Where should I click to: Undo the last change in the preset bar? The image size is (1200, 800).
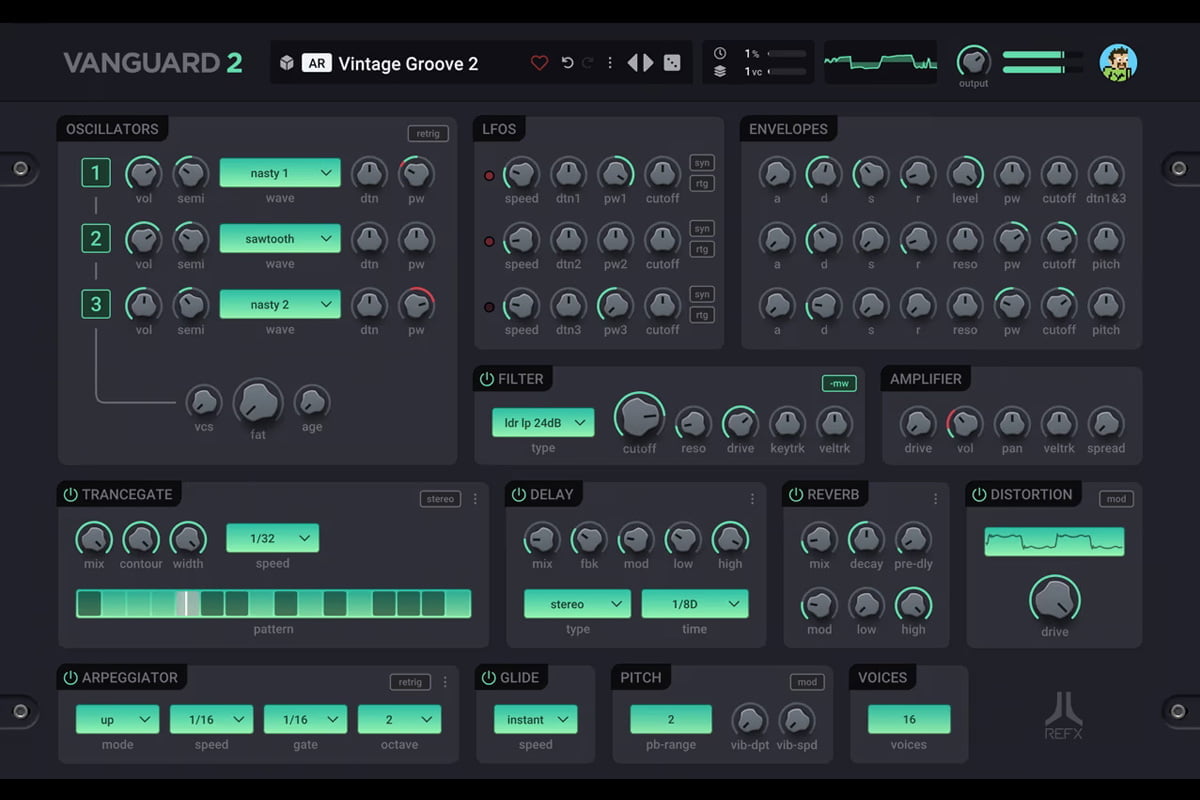coord(567,63)
